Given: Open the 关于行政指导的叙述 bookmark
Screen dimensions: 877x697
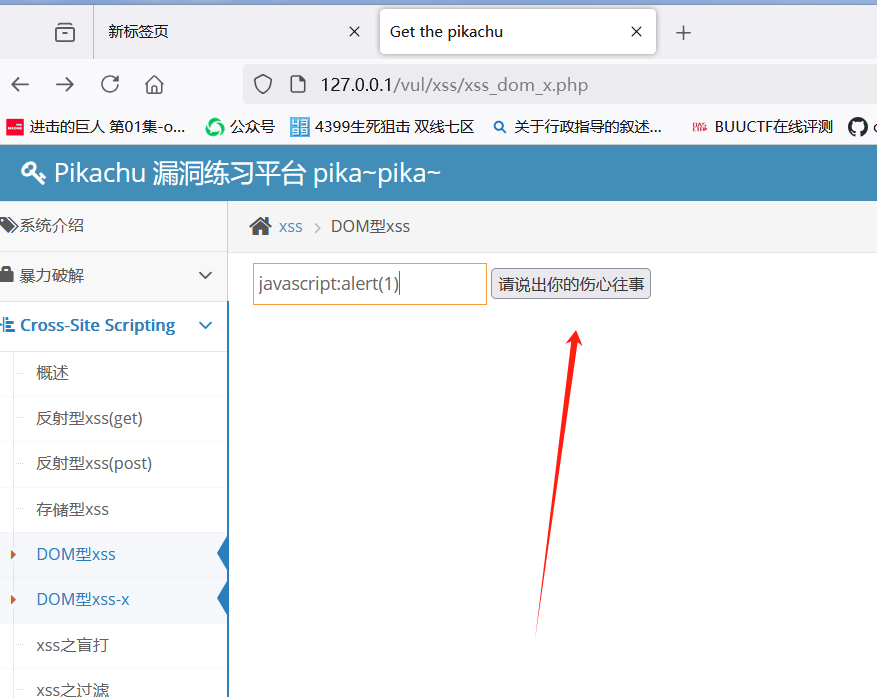Looking at the screenshot, I should [x=578, y=127].
